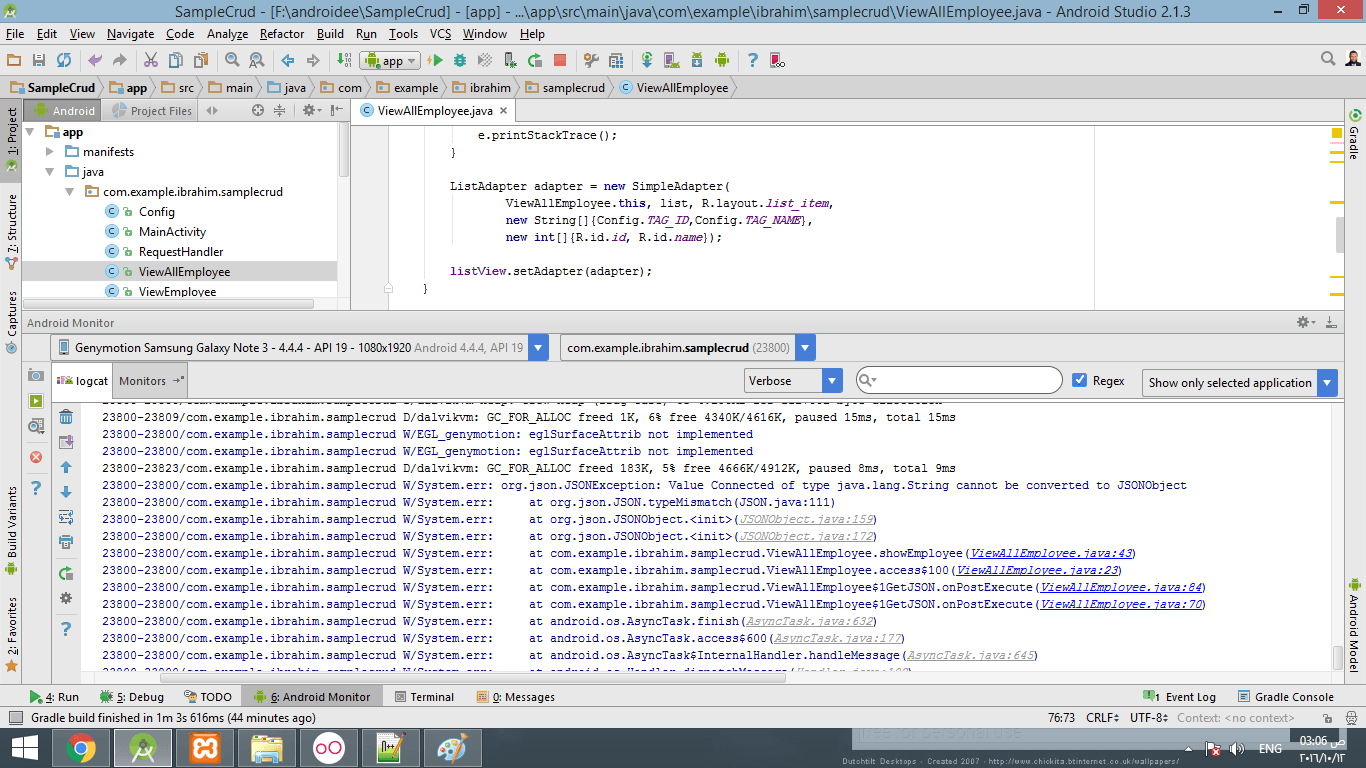This screenshot has height=768, width=1366.
Task: Click the screen record icon in Android Monitor
Action: coord(36,400)
